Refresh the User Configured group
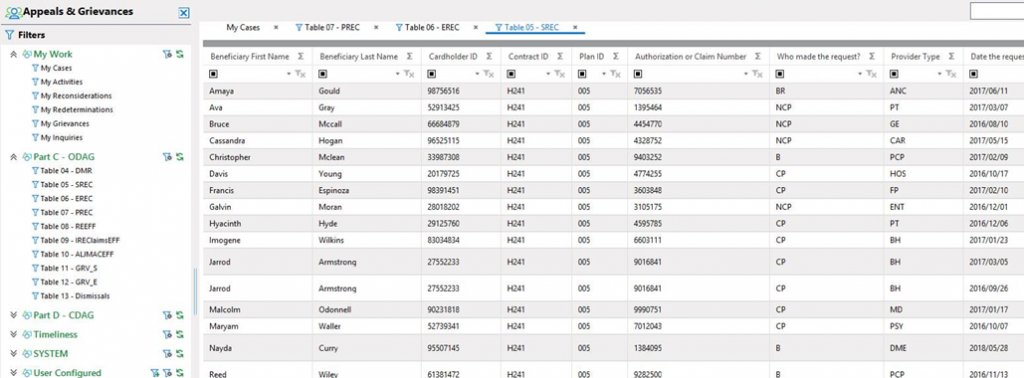 180,373
